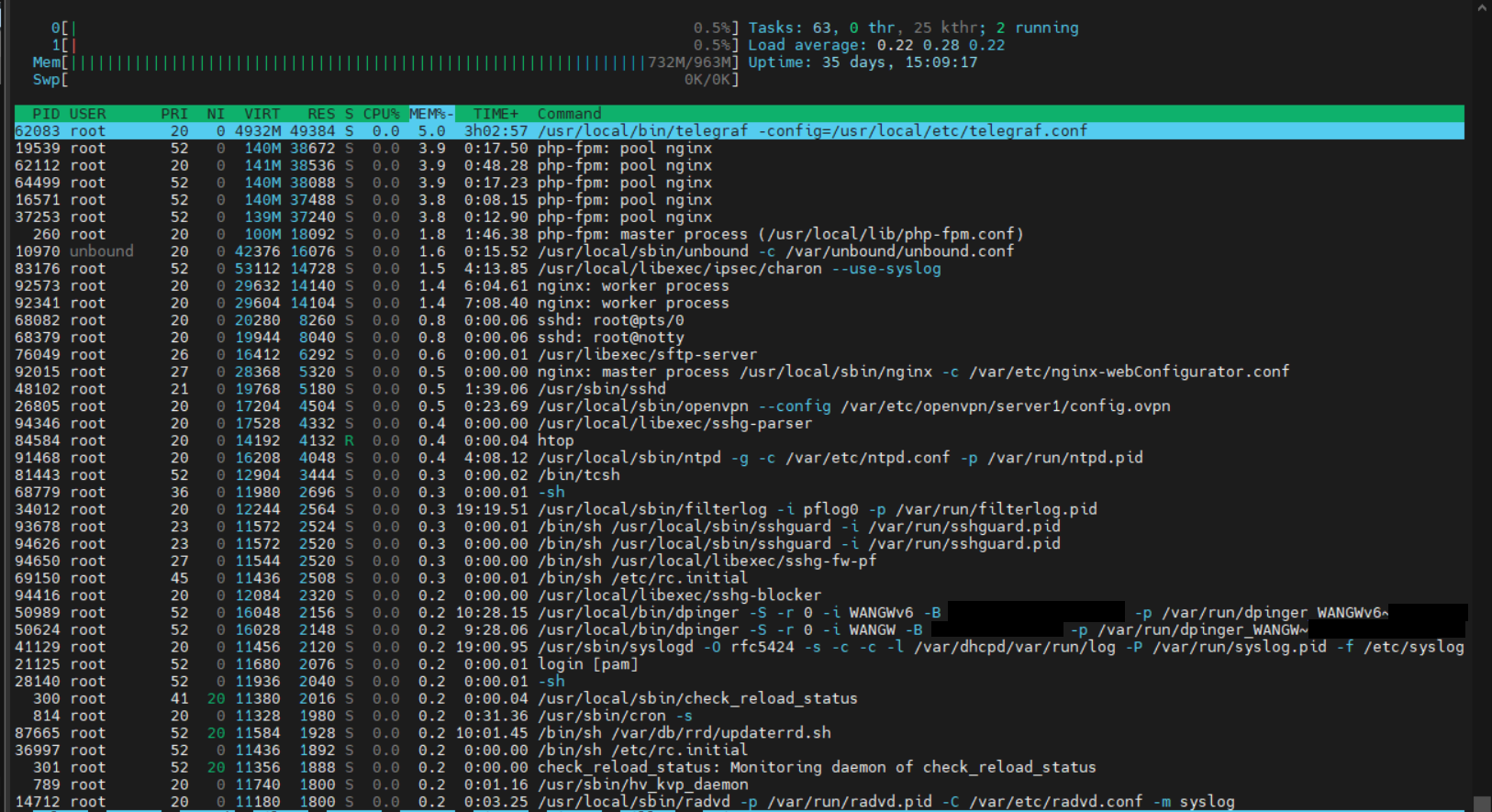
Task: Select the syslogd process row
Action: 739,647
